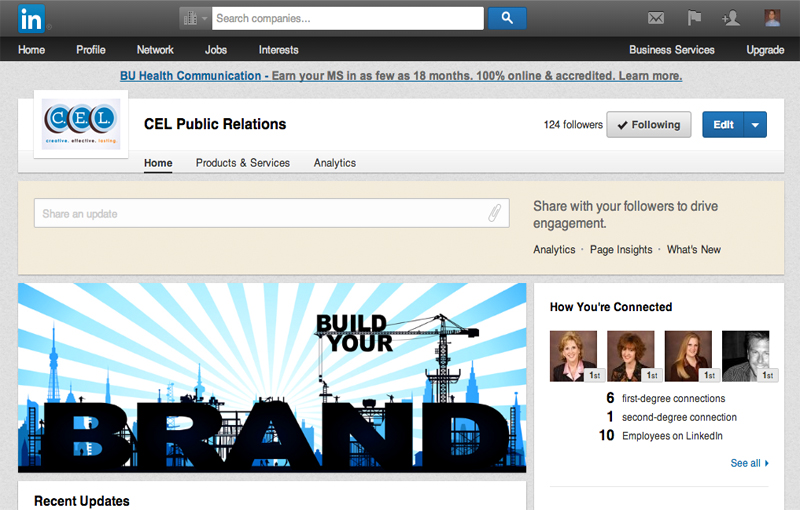800x510 pixels.
Task: Open the Page Insights link
Action: point(621,249)
